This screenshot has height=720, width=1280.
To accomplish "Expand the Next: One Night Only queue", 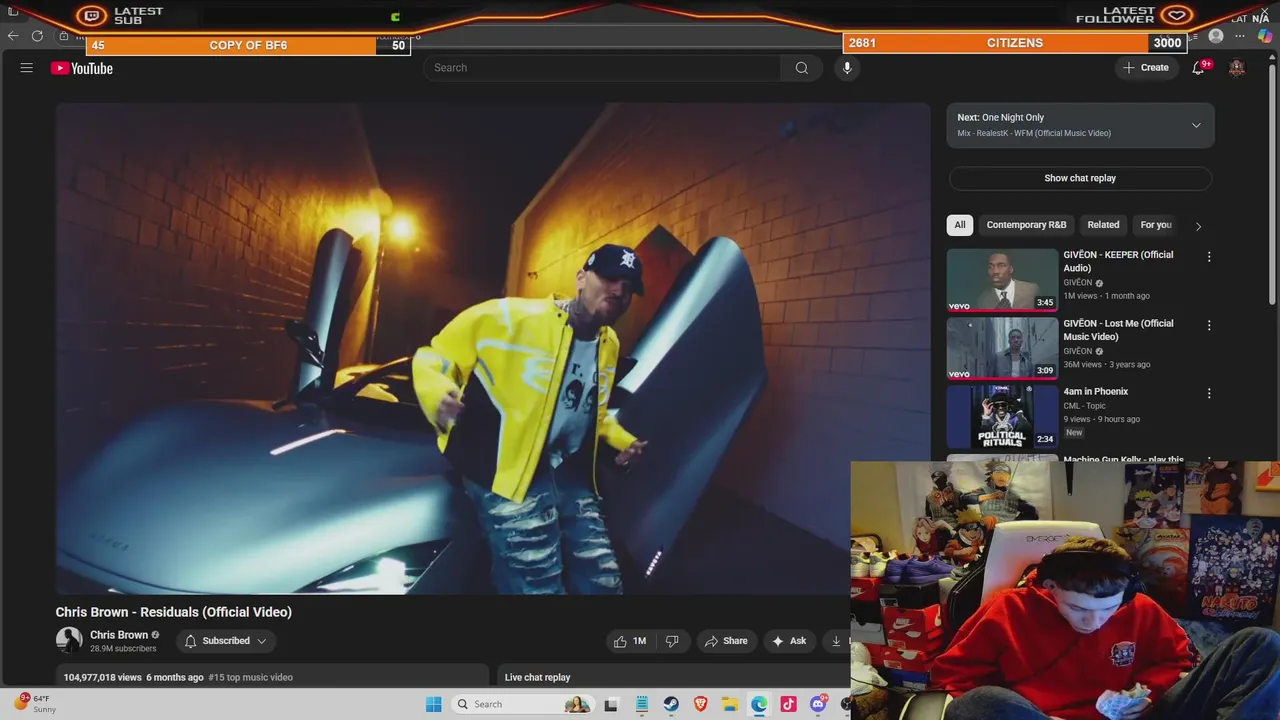I will (x=1080, y=125).
